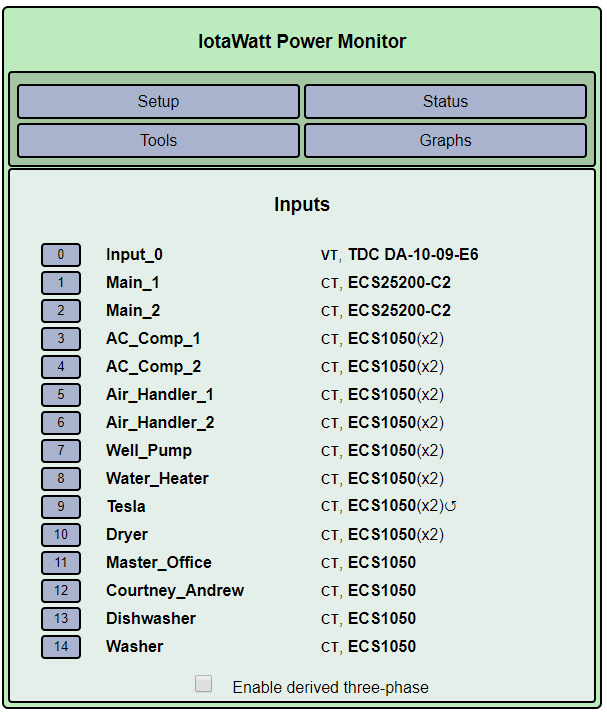The image size is (607, 715).
Task: Select the Dishwasher name text
Action: (x=150, y=619)
